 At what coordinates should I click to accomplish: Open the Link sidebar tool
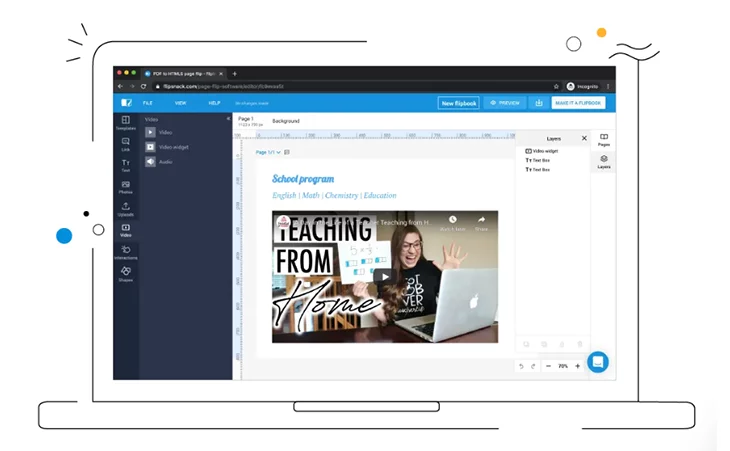[x=126, y=144]
